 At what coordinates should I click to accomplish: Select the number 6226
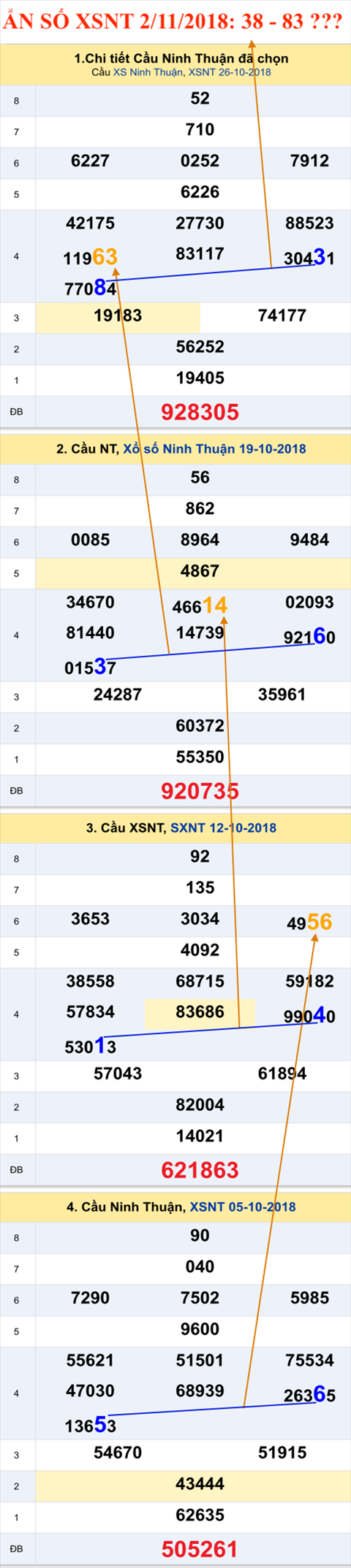200,192
